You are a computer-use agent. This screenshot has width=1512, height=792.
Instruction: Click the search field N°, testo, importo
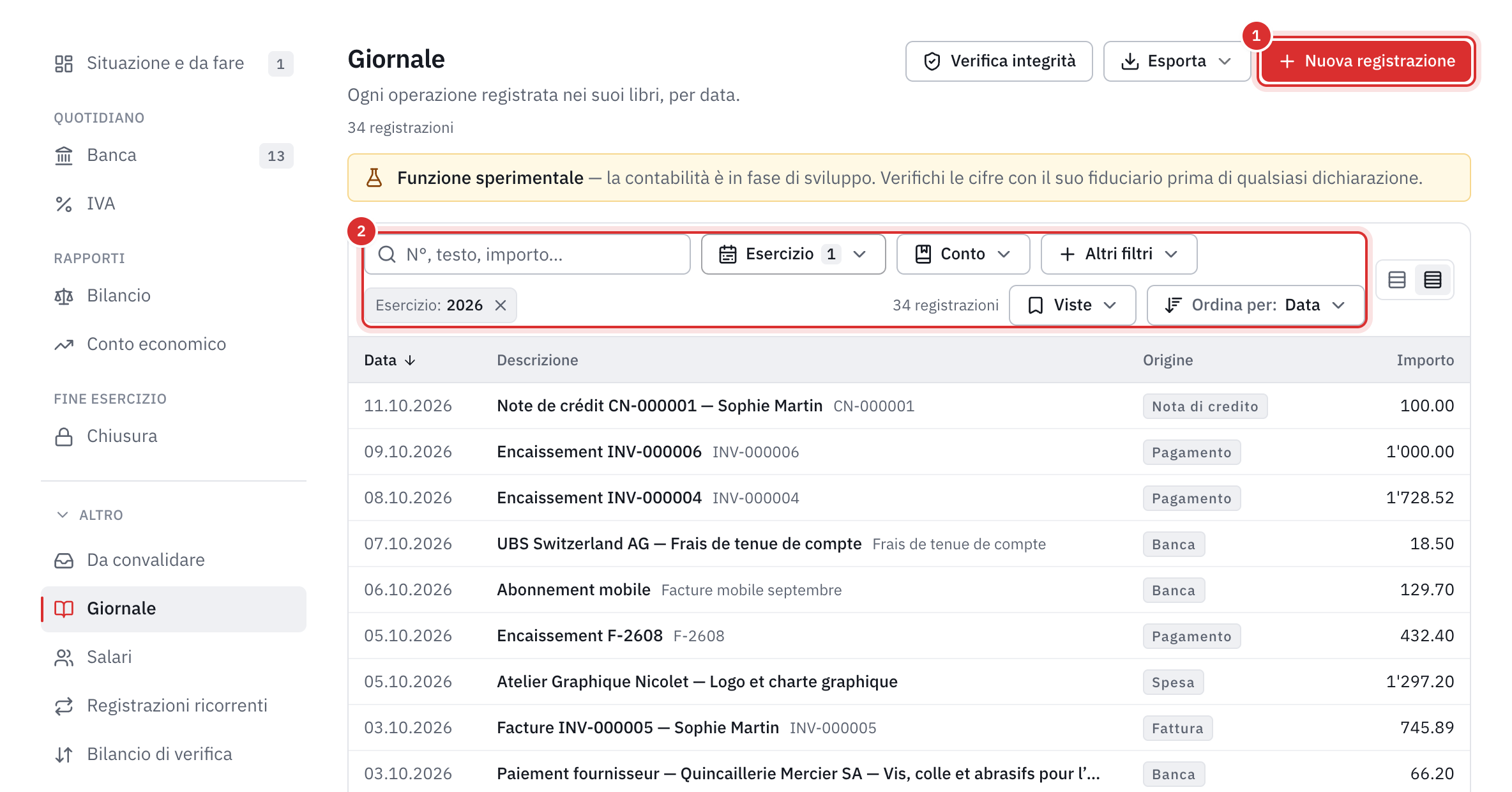(527, 254)
